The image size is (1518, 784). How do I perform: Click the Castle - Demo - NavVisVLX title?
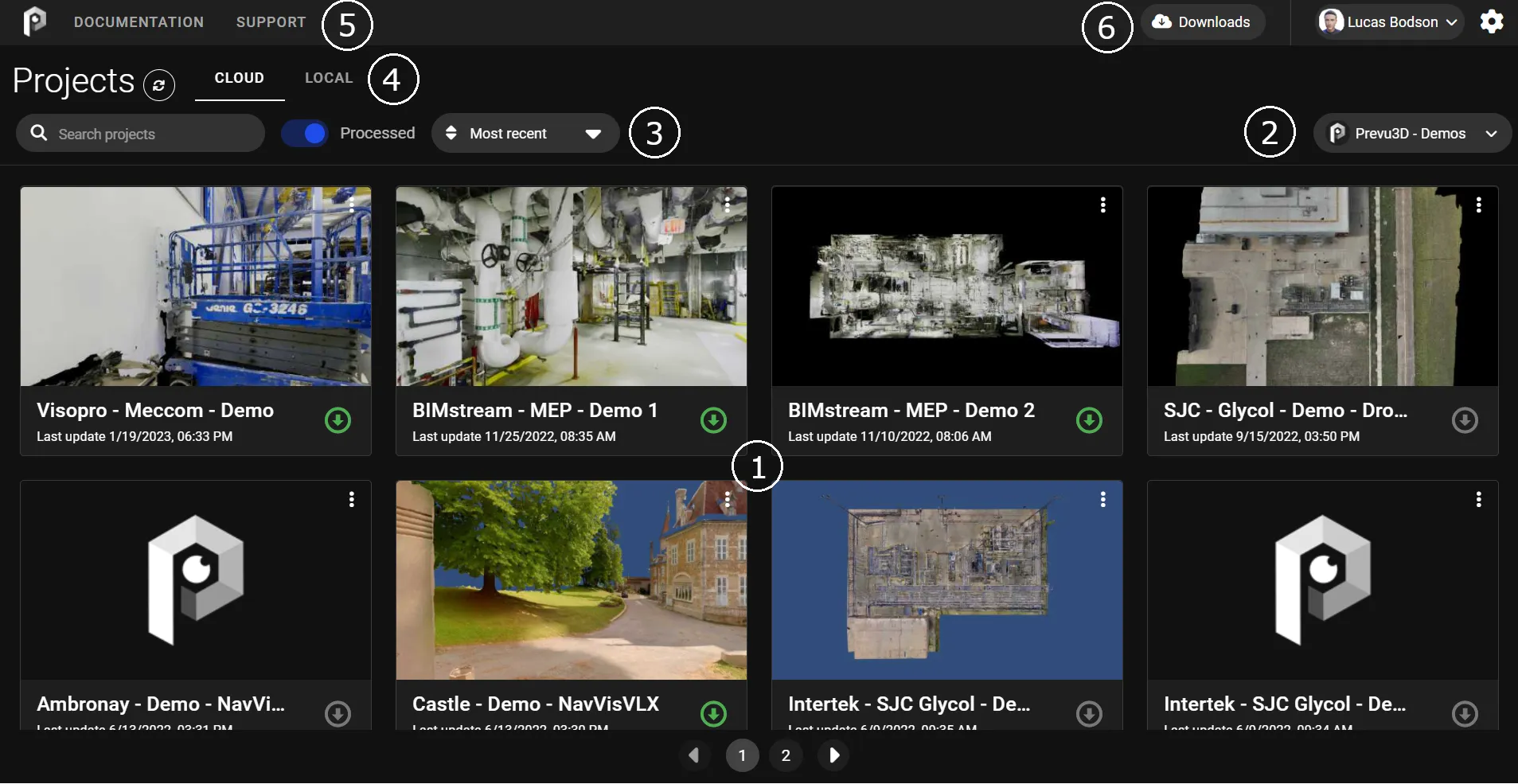(536, 704)
